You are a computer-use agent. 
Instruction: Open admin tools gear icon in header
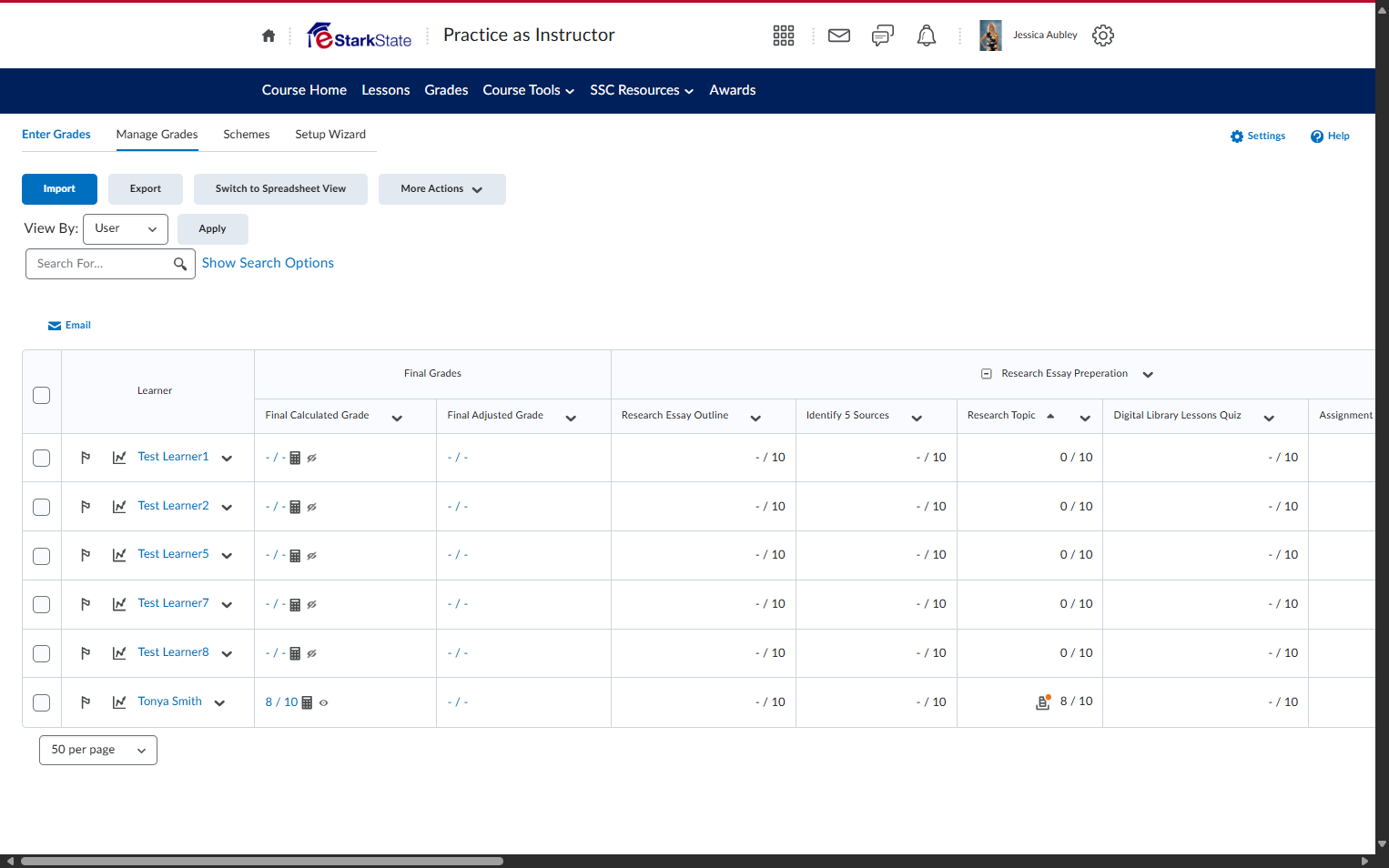click(x=1103, y=35)
